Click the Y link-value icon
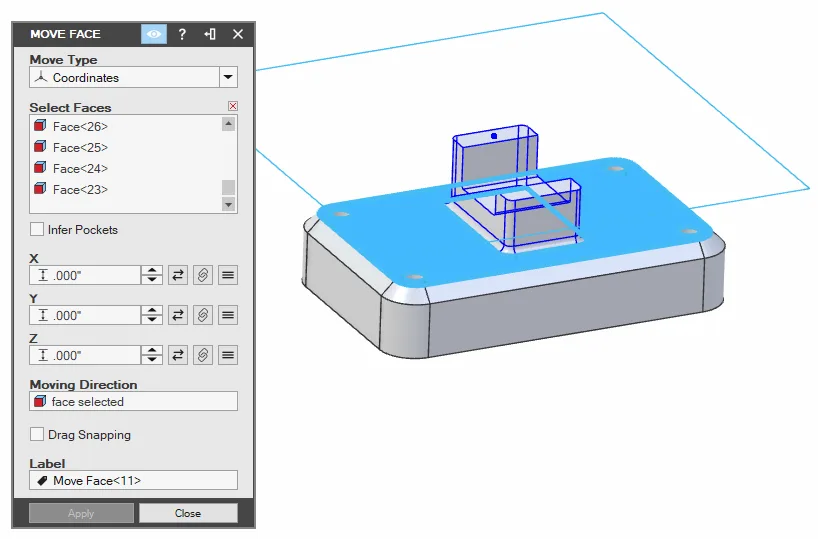 203,315
